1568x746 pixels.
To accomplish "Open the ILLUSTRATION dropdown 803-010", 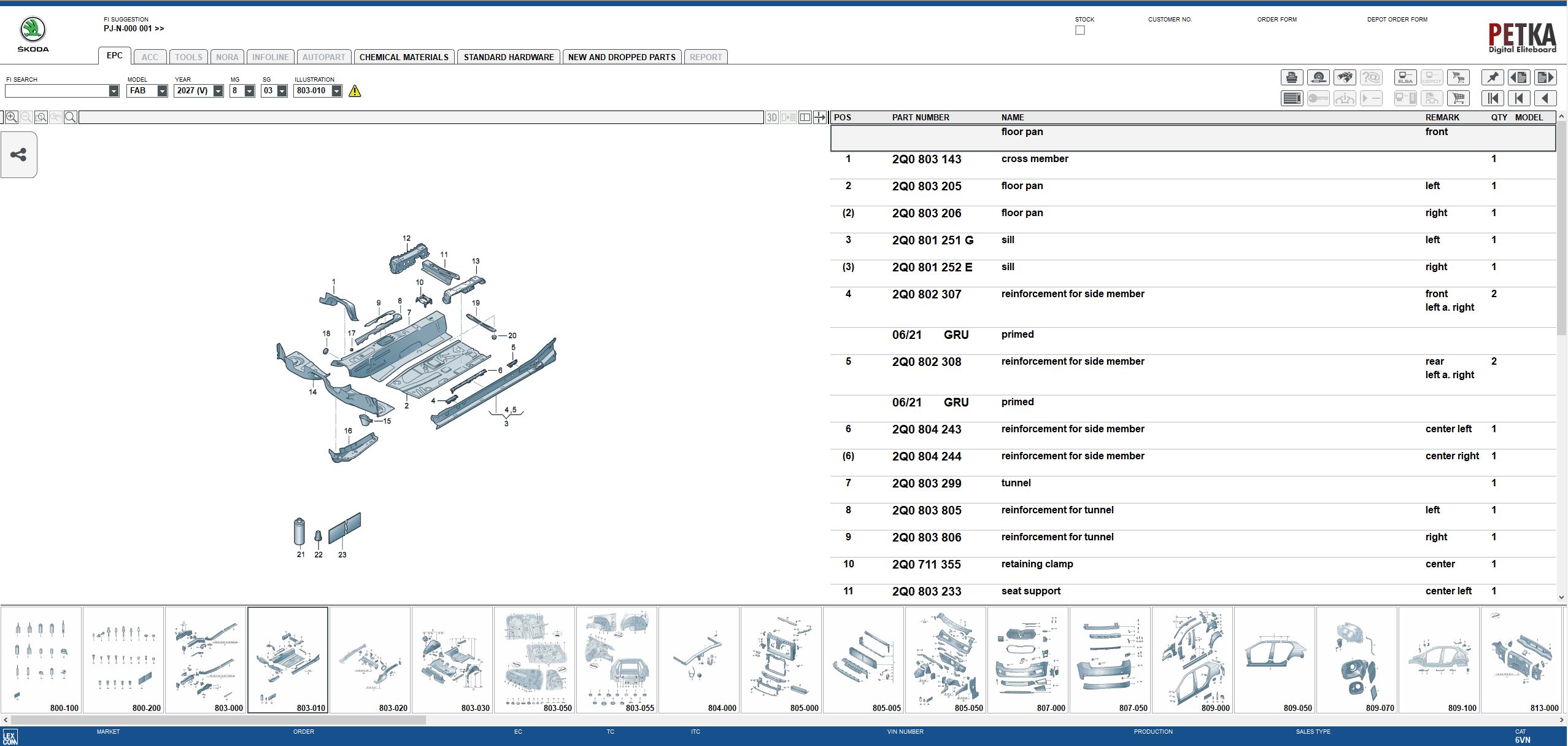I will 336,91.
